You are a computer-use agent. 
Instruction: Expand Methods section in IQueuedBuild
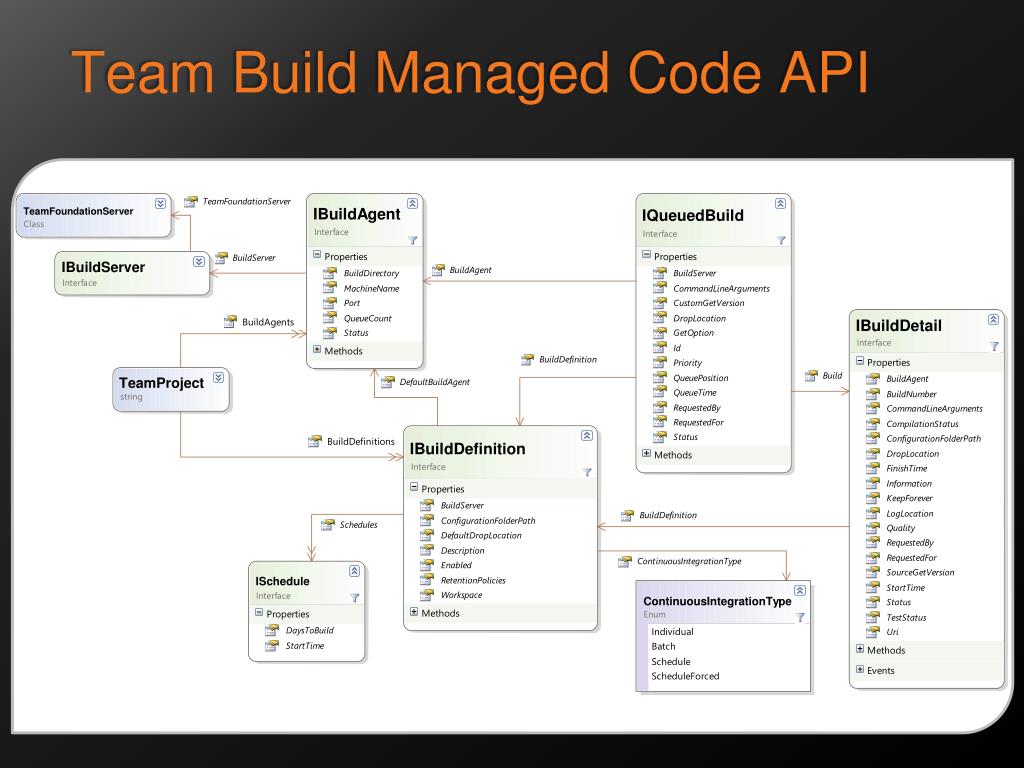646,454
